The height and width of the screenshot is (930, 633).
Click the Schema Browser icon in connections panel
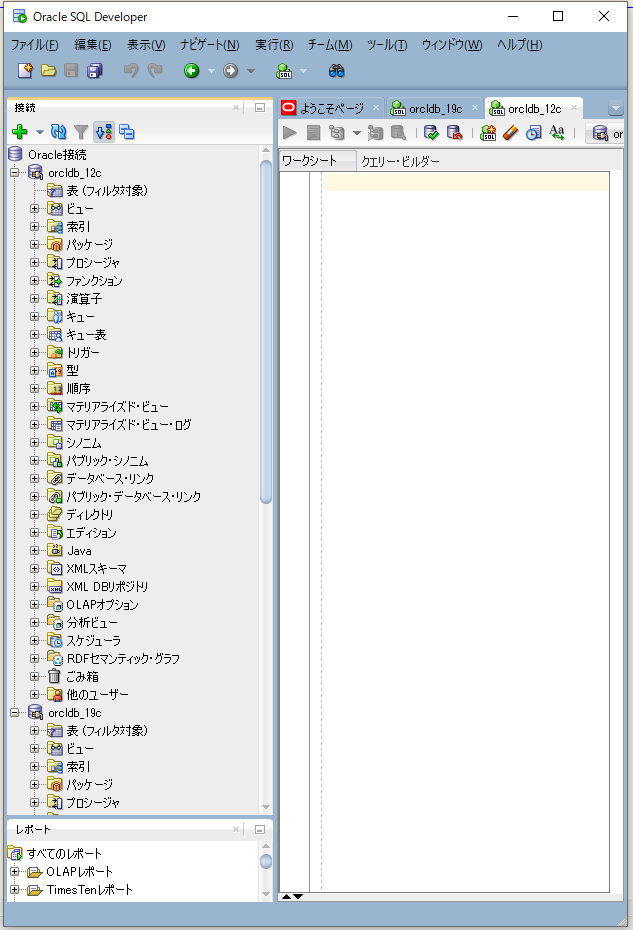127,132
